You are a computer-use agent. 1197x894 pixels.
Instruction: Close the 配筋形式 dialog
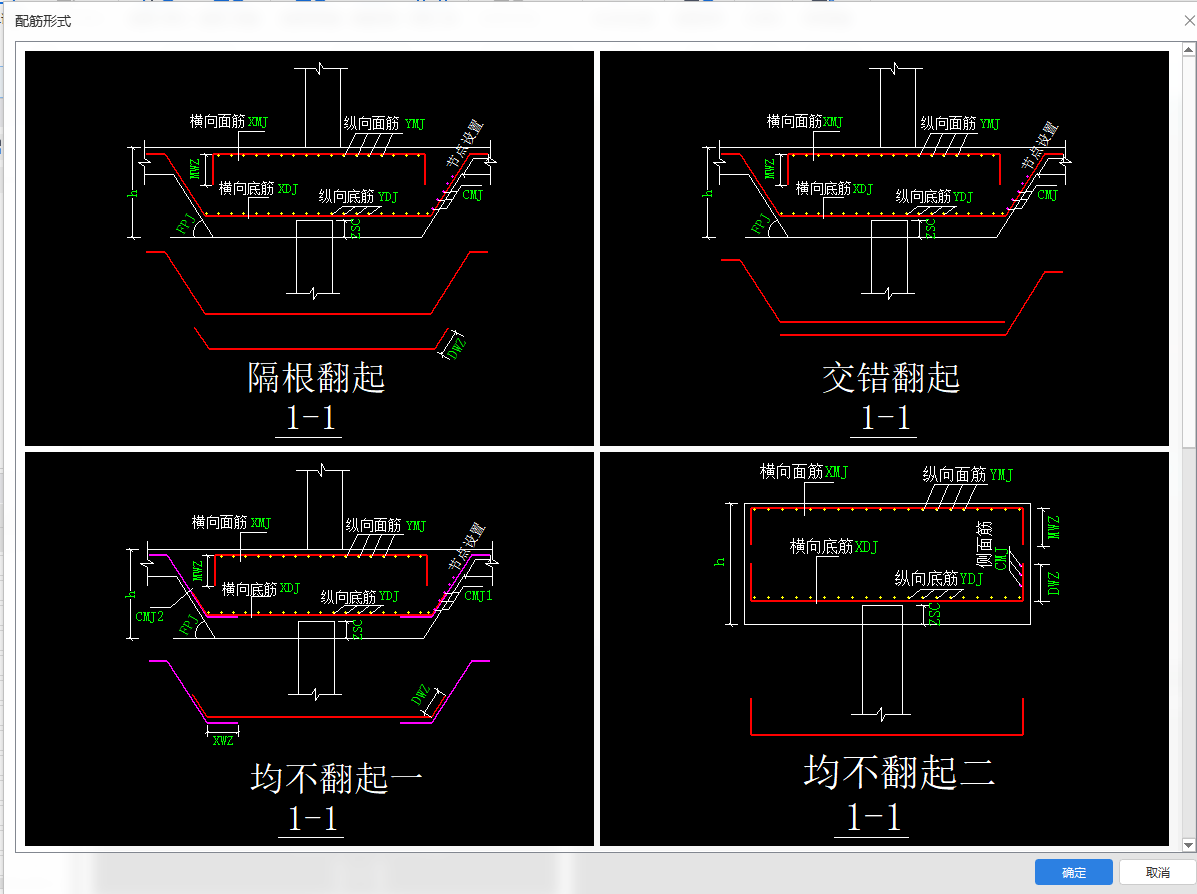1189,21
